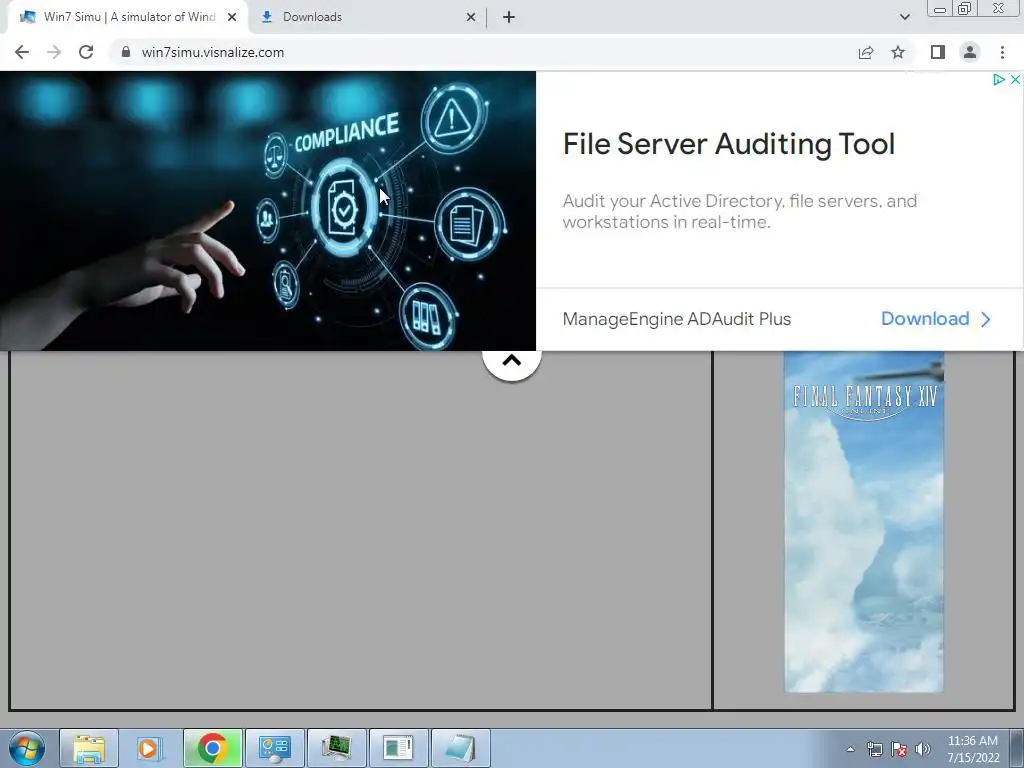Open the notepad taskbar icon

[x=460, y=748]
